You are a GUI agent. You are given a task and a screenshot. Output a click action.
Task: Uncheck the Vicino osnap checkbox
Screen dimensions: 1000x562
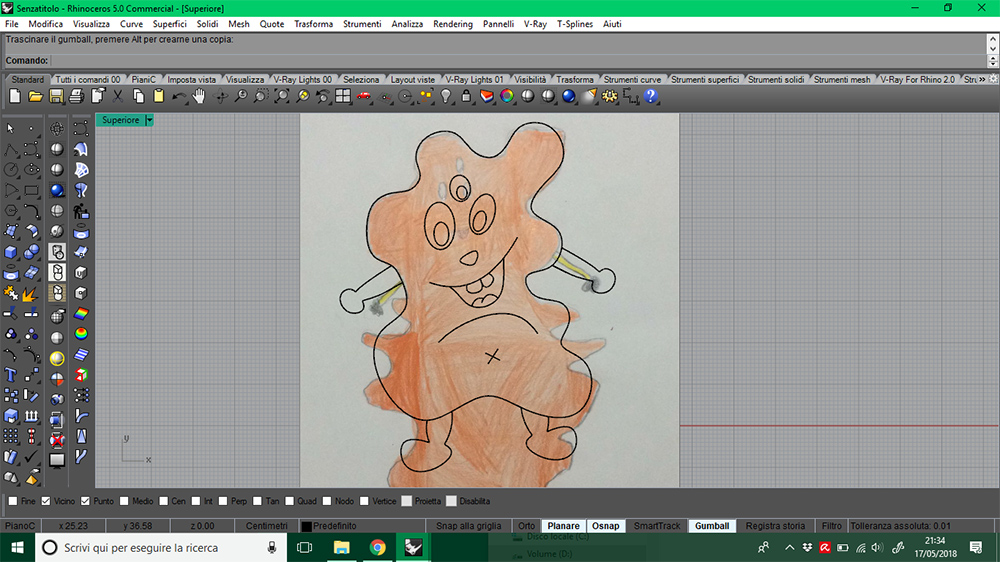point(47,501)
